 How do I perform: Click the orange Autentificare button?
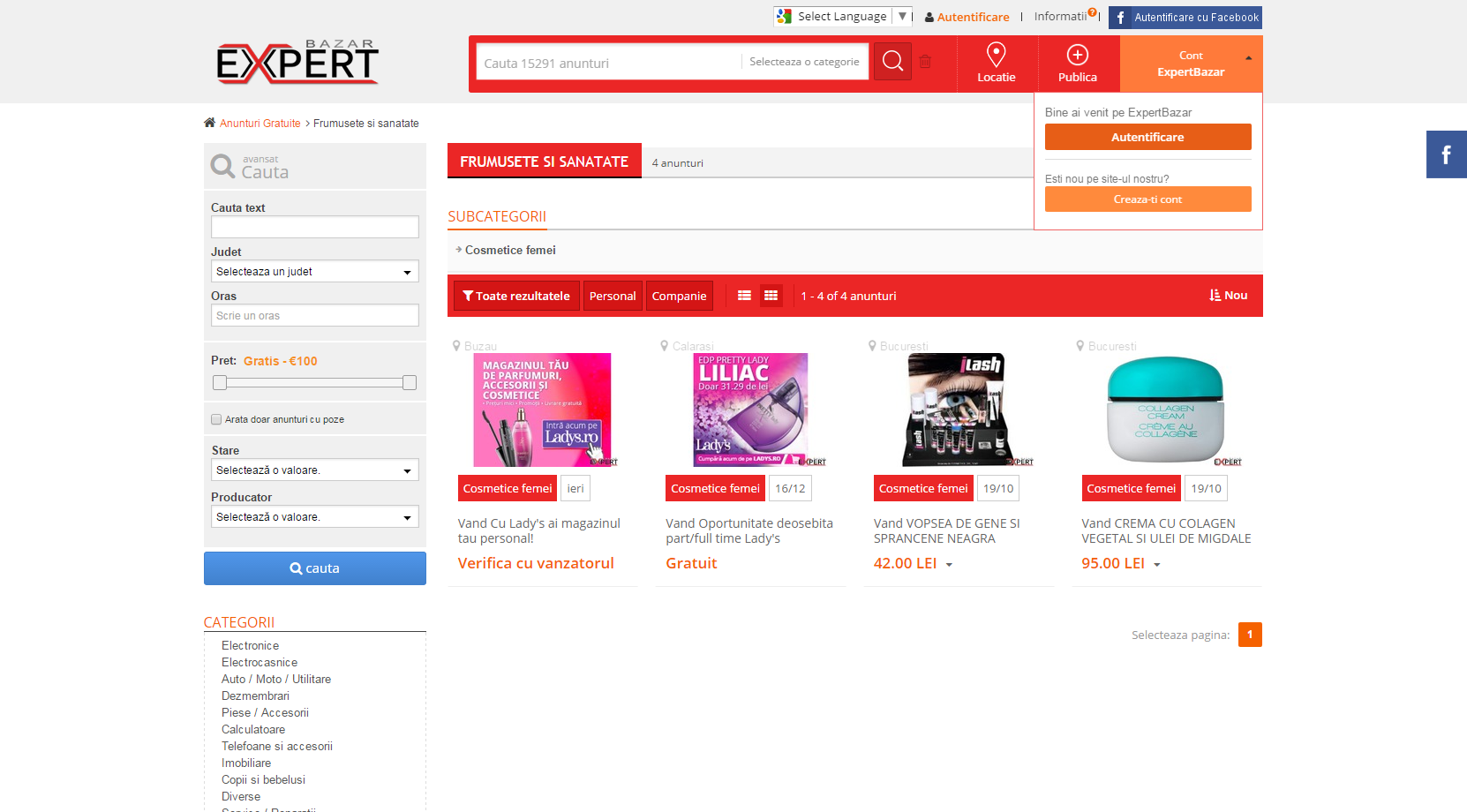pos(1147,137)
